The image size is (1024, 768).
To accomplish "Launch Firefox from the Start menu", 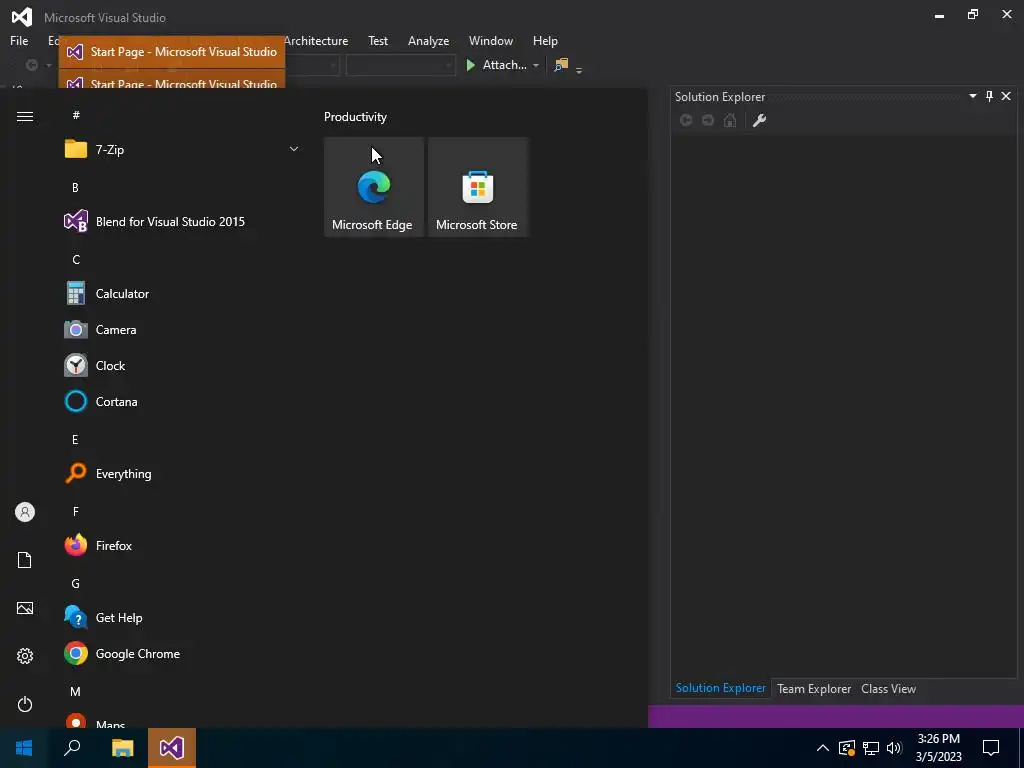I will pyautogui.click(x=183, y=545).
